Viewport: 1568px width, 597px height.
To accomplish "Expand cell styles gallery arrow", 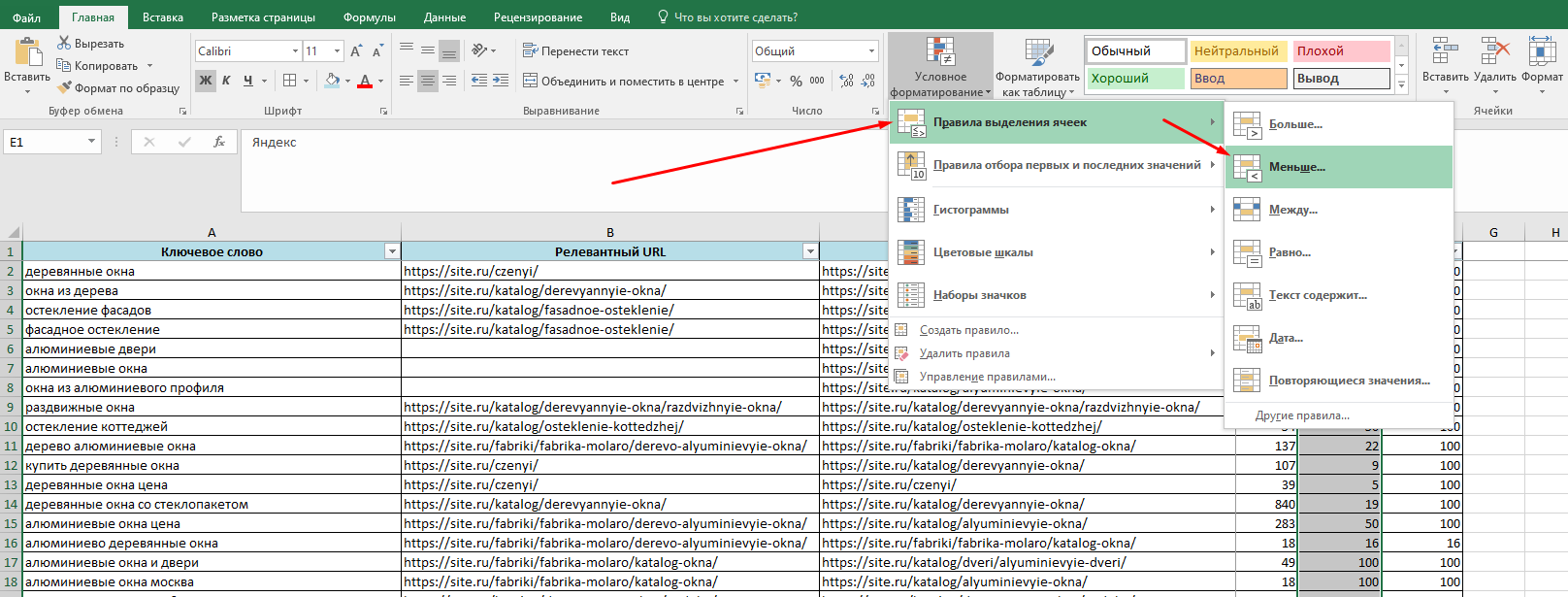I will 1401,85.
